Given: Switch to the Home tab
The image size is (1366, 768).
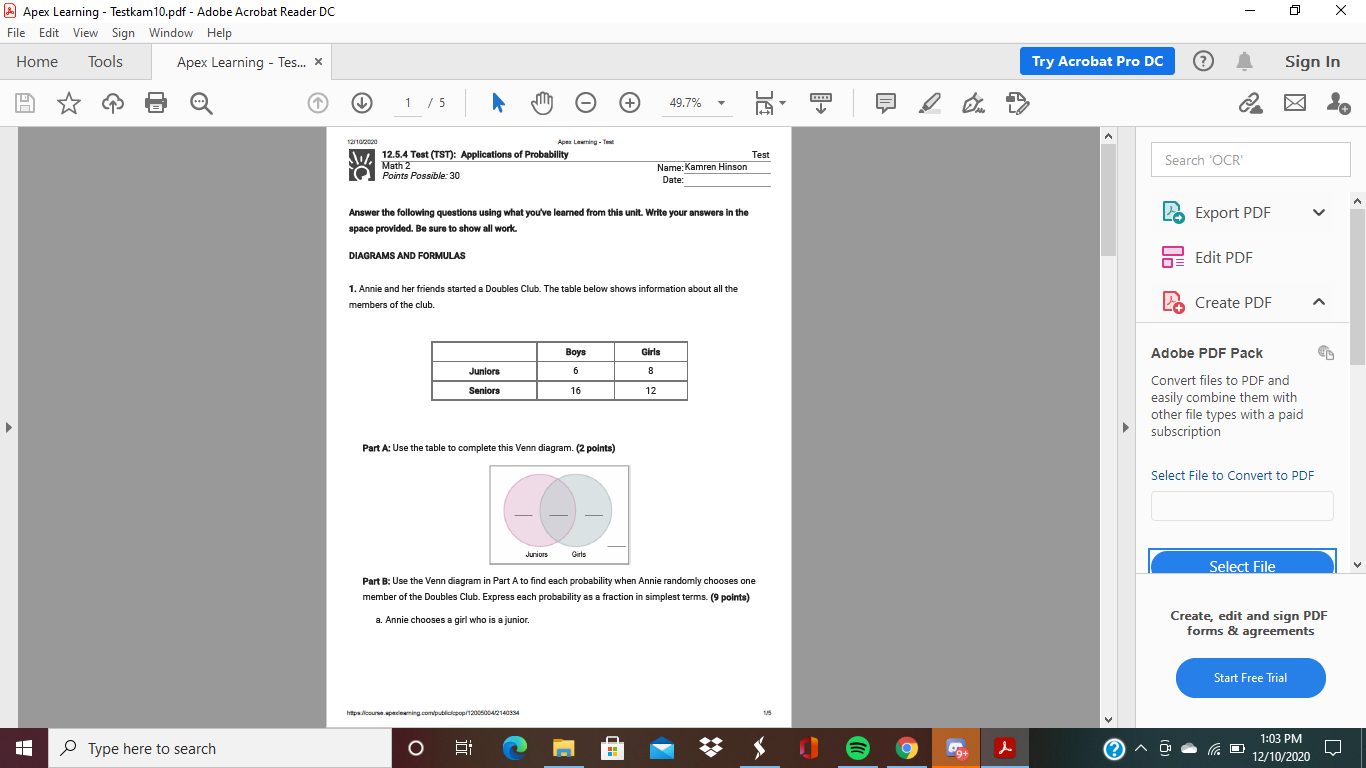Looking at the screenshot, I should pyautogui.click(x=37, y=61).
